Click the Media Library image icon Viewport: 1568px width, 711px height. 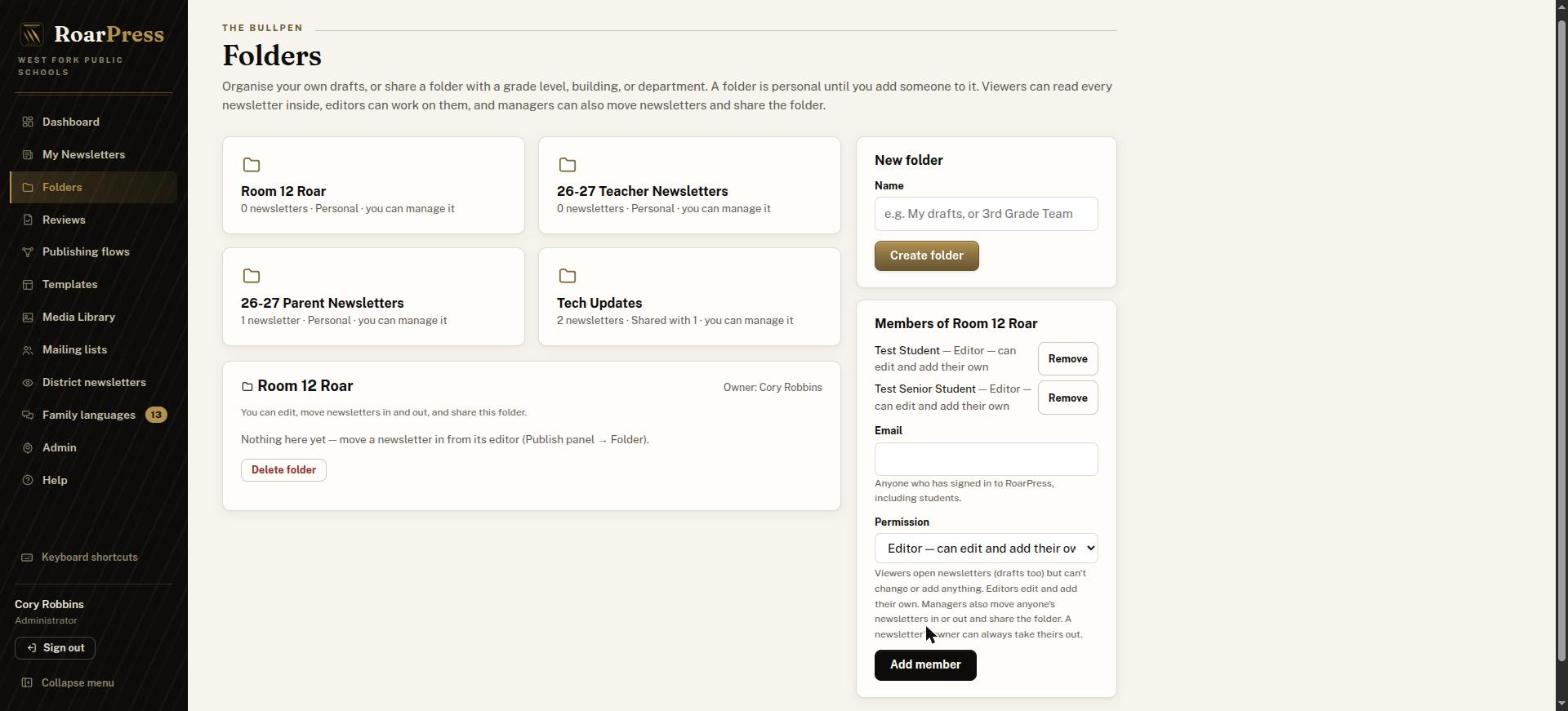tap(28, 317)
